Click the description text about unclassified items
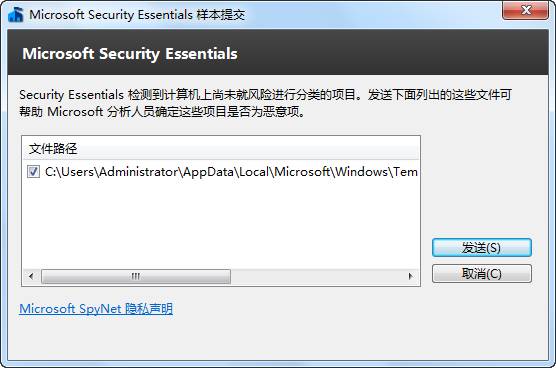Viewport: 556px width, 368px height. tap(265, 95)
